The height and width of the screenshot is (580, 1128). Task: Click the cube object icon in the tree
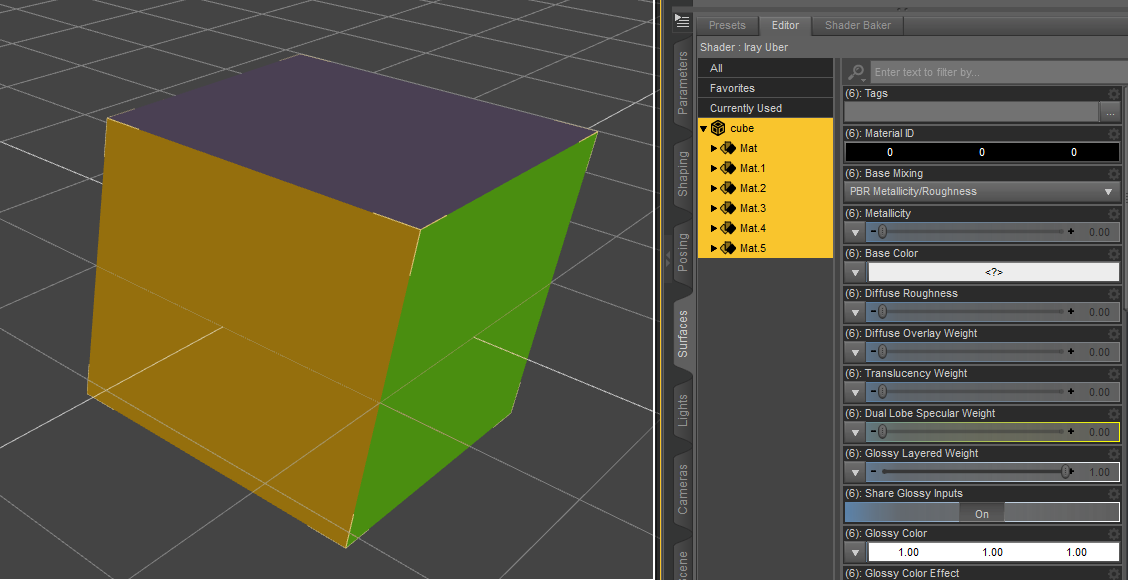click(x=717, y=128)
